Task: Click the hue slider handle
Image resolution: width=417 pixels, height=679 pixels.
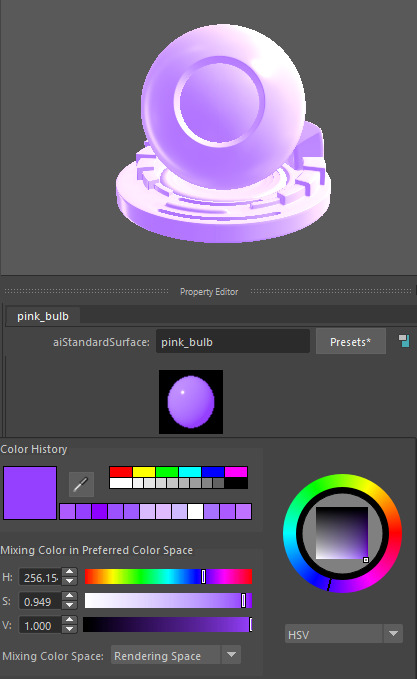Action: [x=204, y=576]
